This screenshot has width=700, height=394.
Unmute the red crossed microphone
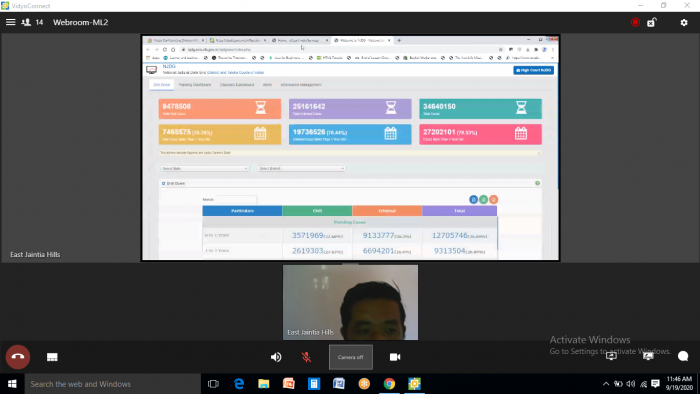[x=306, y=357]
